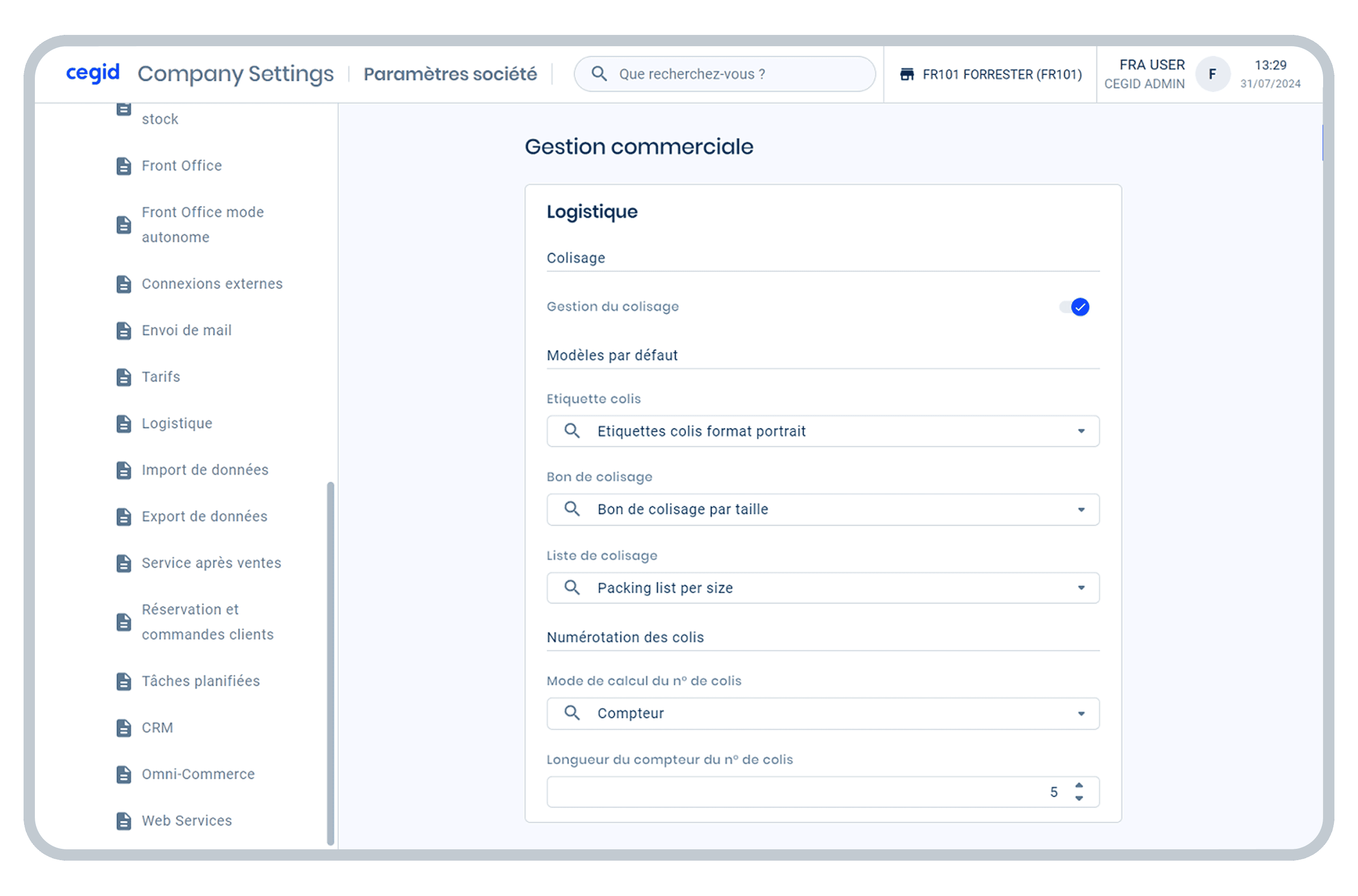
Task: Open the Etiquette colis dropdown arrow
Action: click(x=1082, y=431)
